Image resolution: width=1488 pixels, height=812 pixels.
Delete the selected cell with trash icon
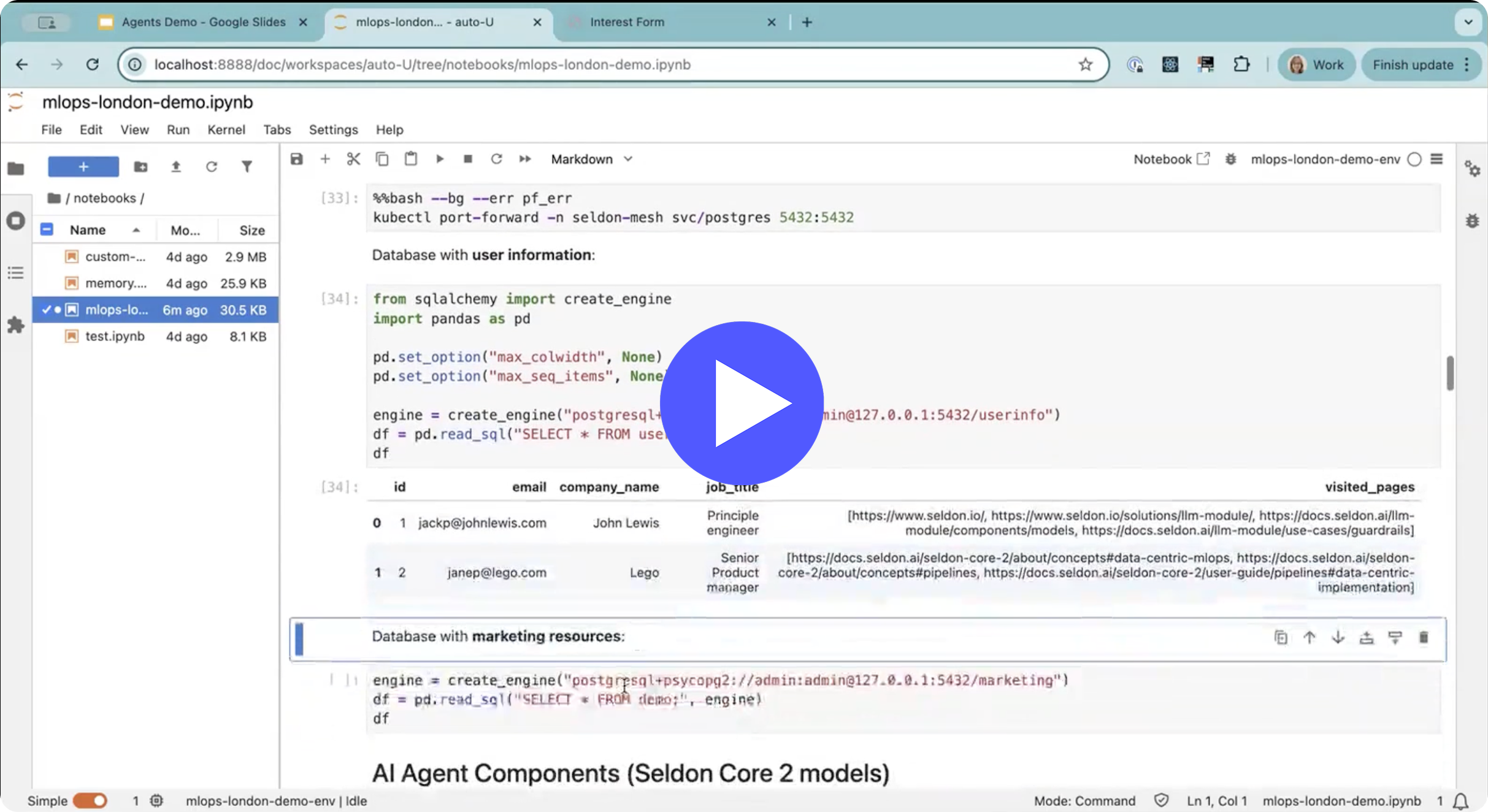click(1424, 638)
